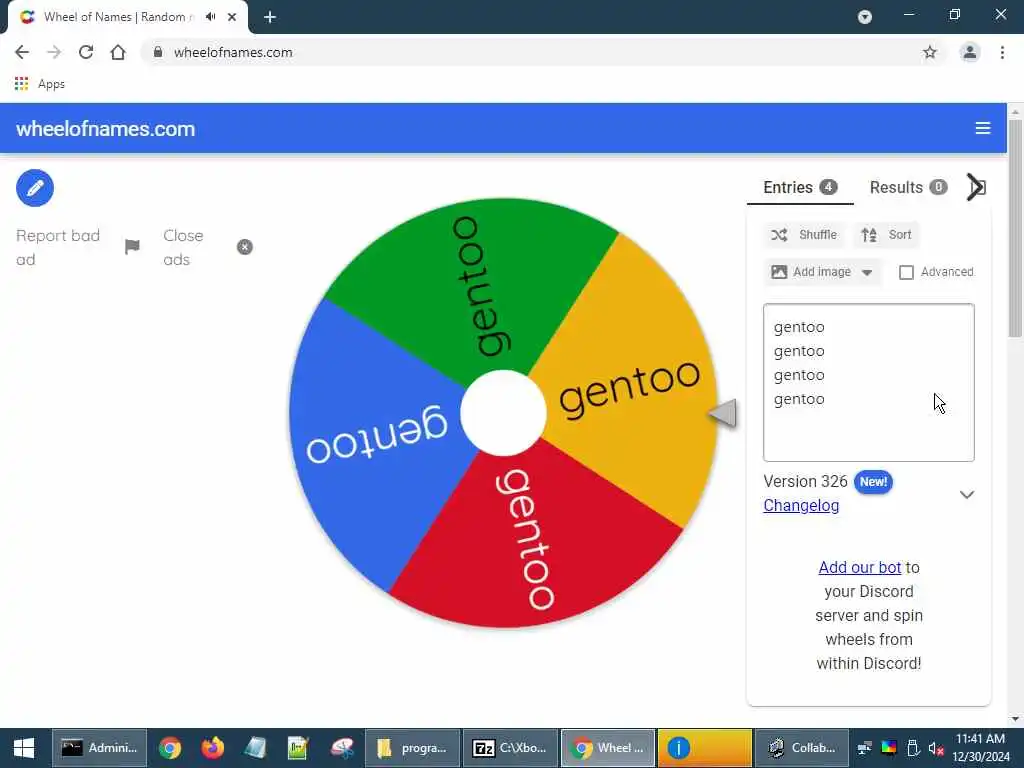Open Chrome three-dot menu
The image size is (1024, 768).
tap(1002, 52)
